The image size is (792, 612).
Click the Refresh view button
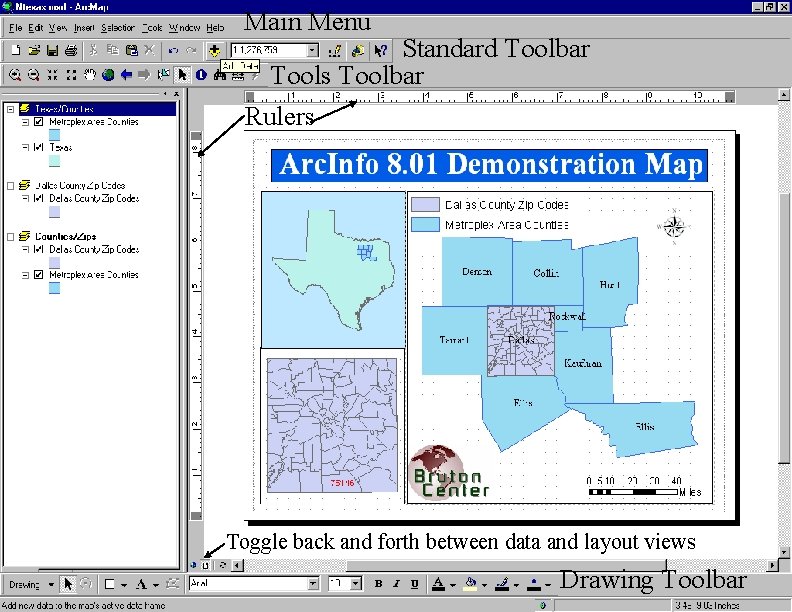(x=222, y=565)
